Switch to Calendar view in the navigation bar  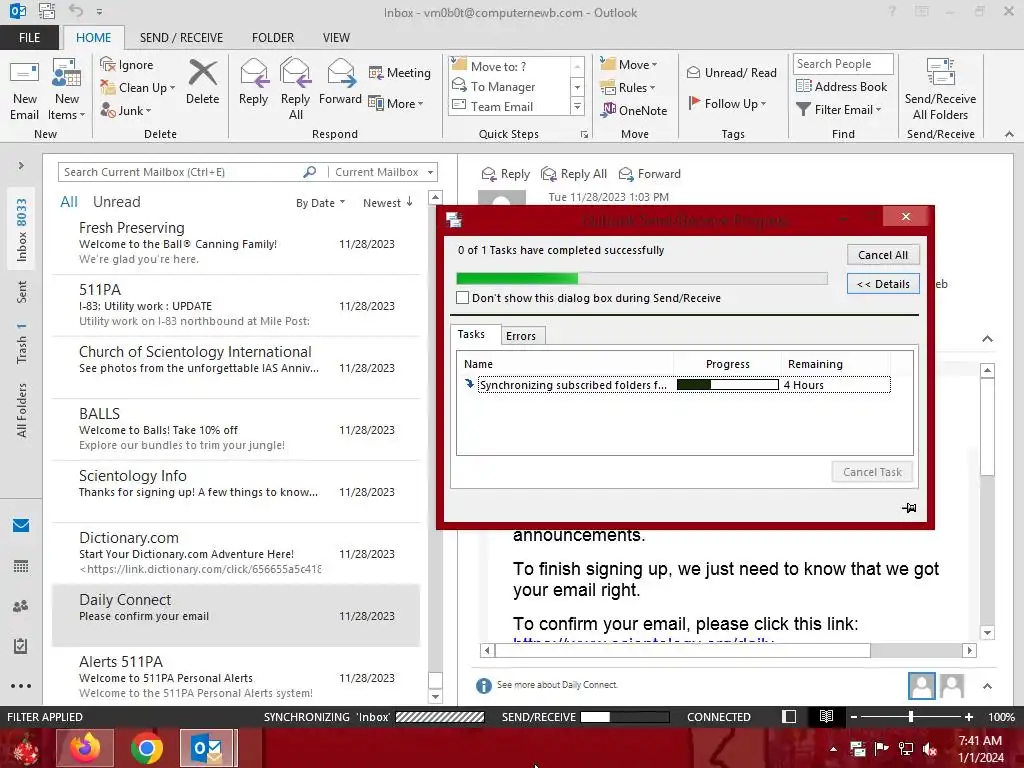(x=21, y=566)
